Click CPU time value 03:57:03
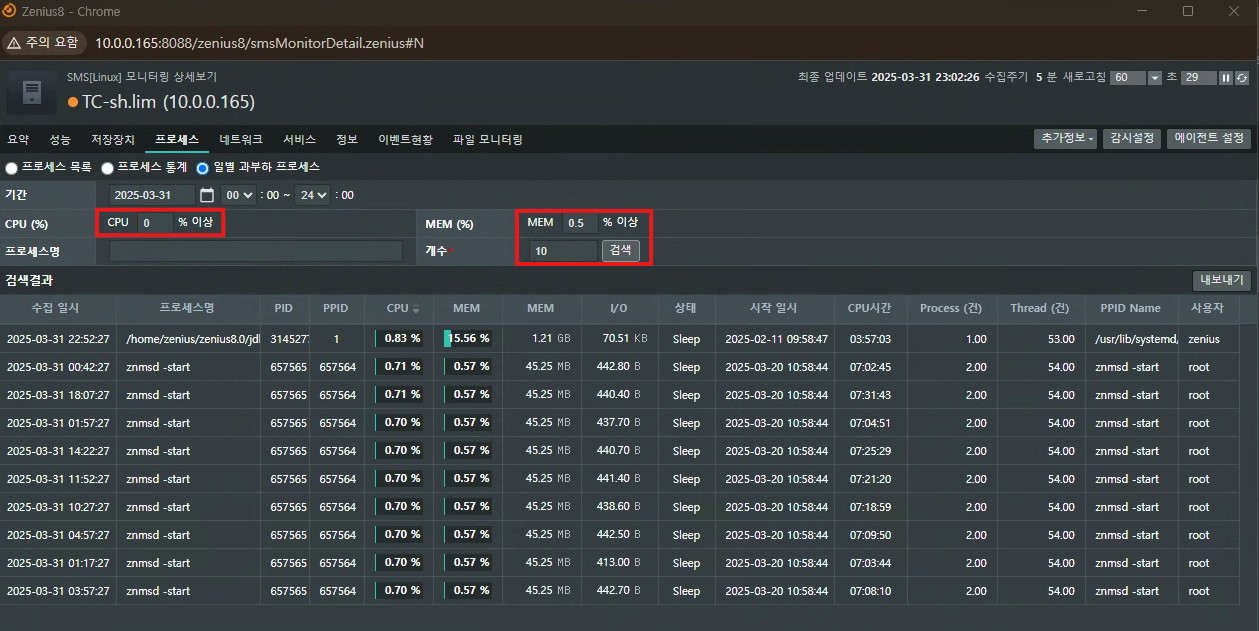The image size is (1259, 631). pos(870,339)
